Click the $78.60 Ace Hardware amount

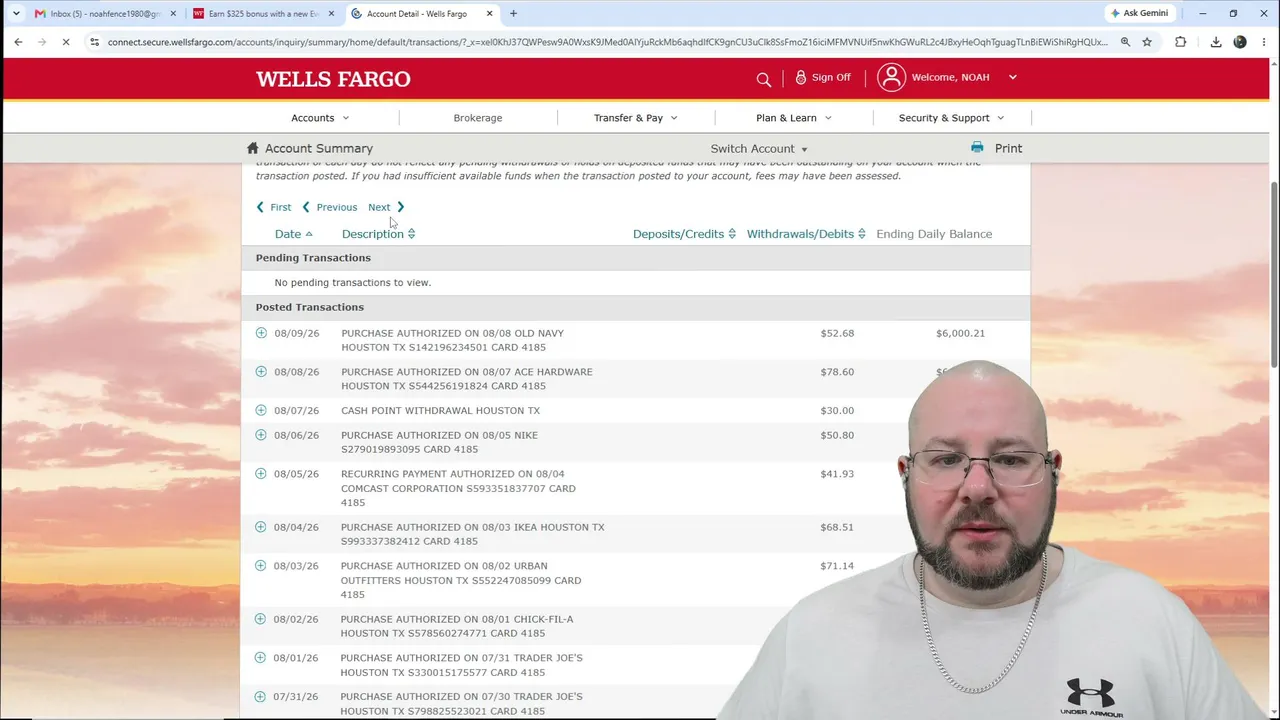837,372
